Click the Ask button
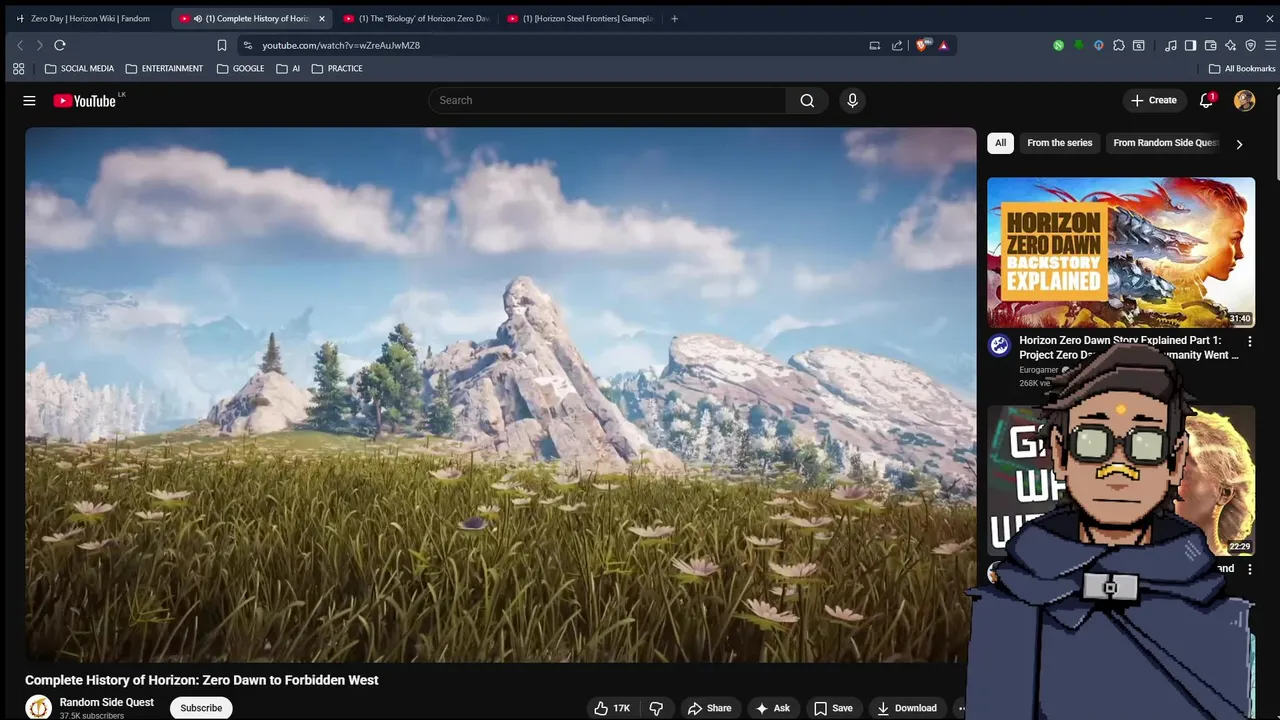This screenshot has width=1280, height=720. [772, 708]
